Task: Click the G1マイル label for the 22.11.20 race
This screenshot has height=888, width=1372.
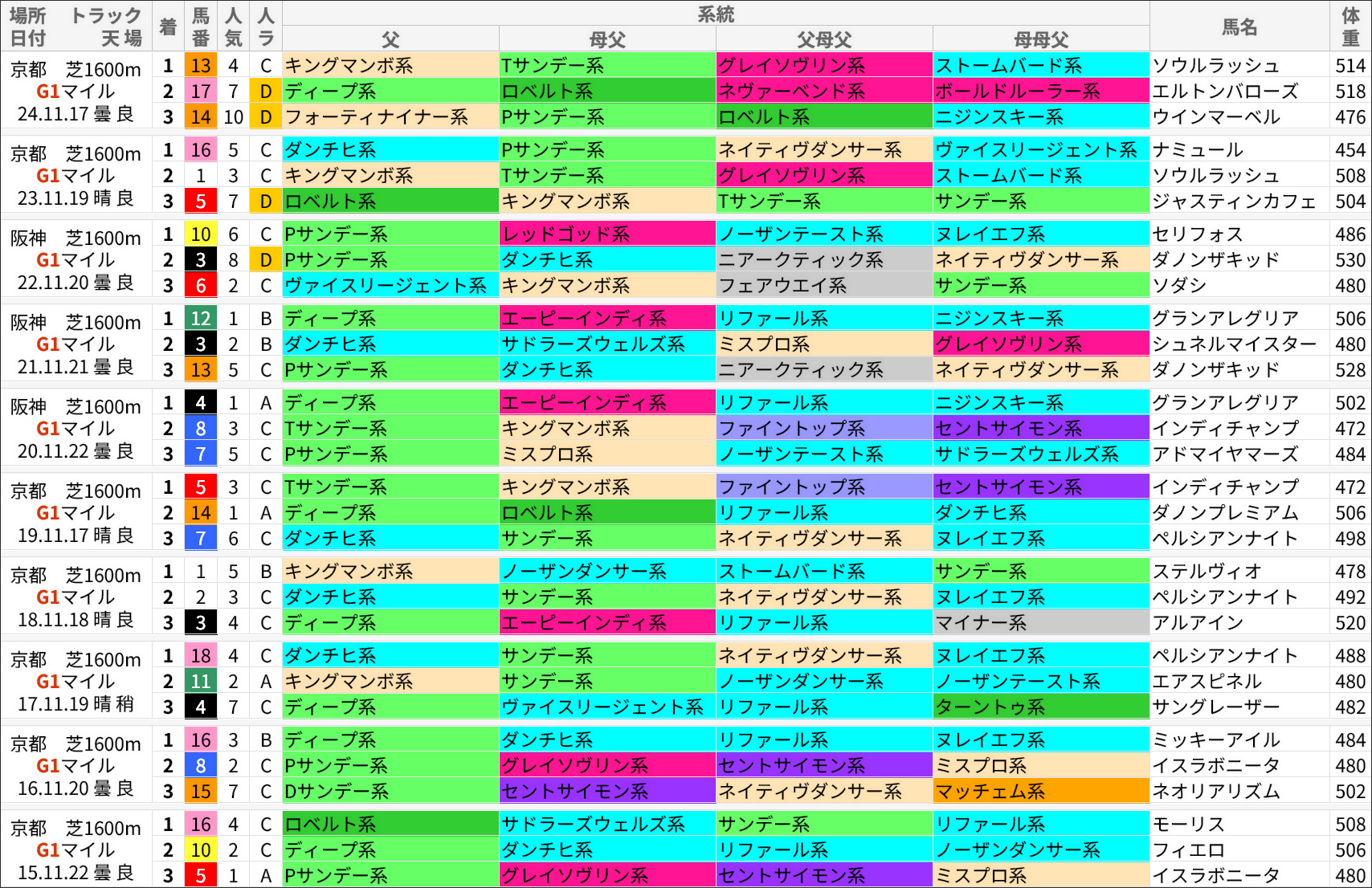Action: pos(76,259)
